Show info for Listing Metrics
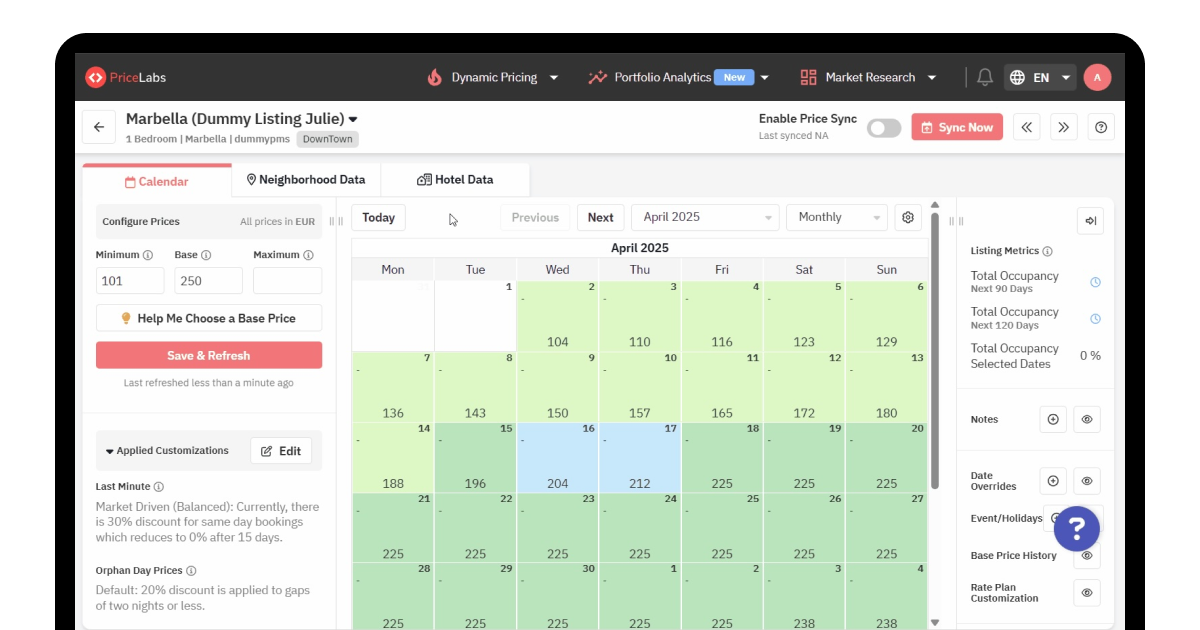The width and height of the screenshot is (1200, 630). [x=1048, y=251]
